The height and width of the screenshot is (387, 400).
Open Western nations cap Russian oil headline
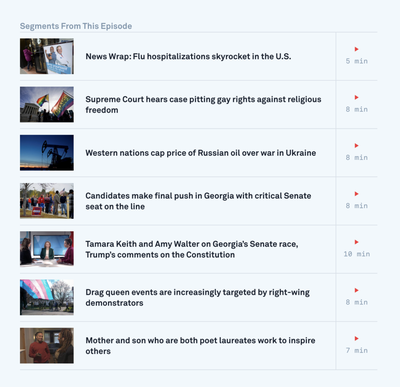click(201, 153)
